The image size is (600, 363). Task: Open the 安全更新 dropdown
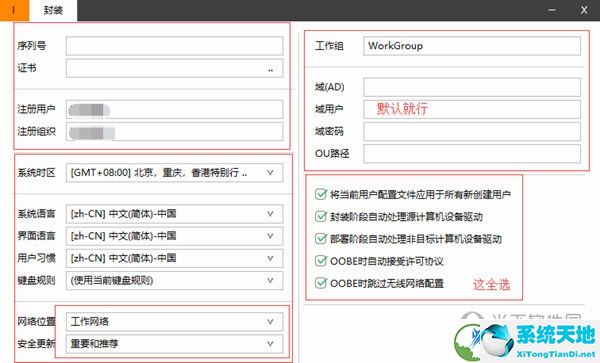[174, 344]
